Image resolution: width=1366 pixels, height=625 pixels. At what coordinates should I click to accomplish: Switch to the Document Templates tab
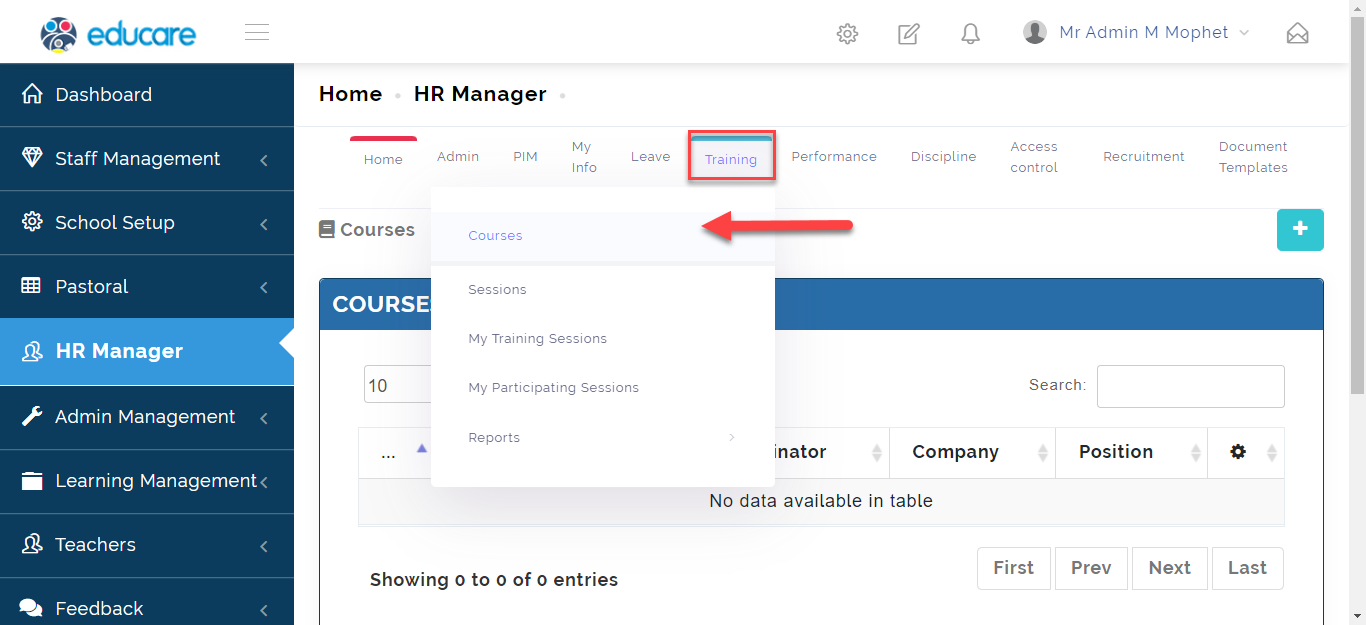click(x=1253, y=157)
